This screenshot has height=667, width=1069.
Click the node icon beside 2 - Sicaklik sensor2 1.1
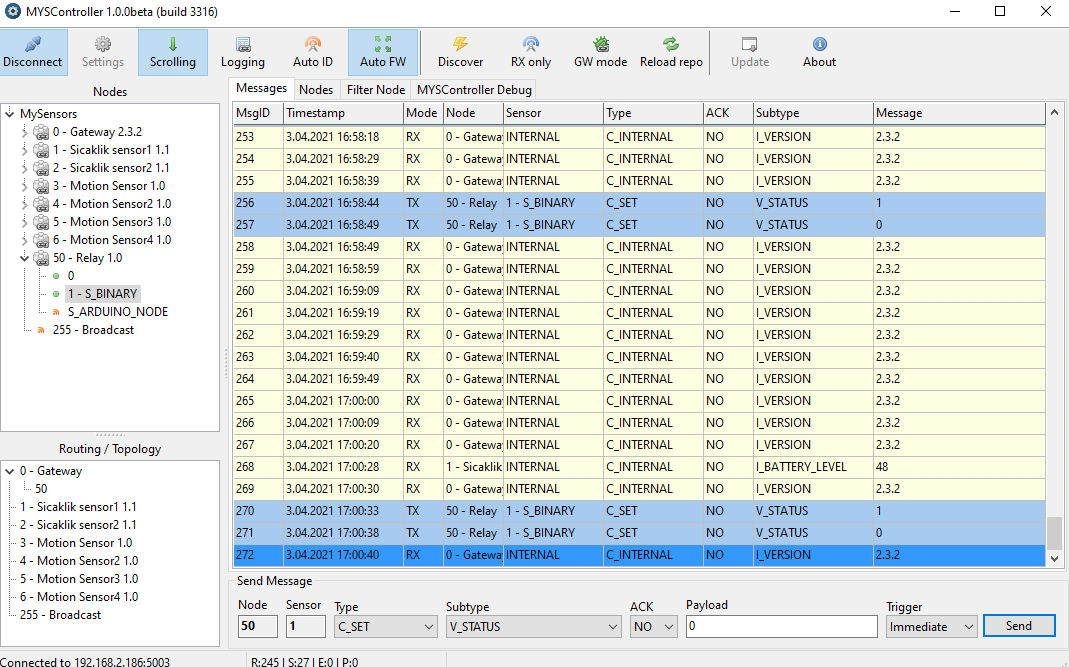pyautogui.click(x=42, y=168)
